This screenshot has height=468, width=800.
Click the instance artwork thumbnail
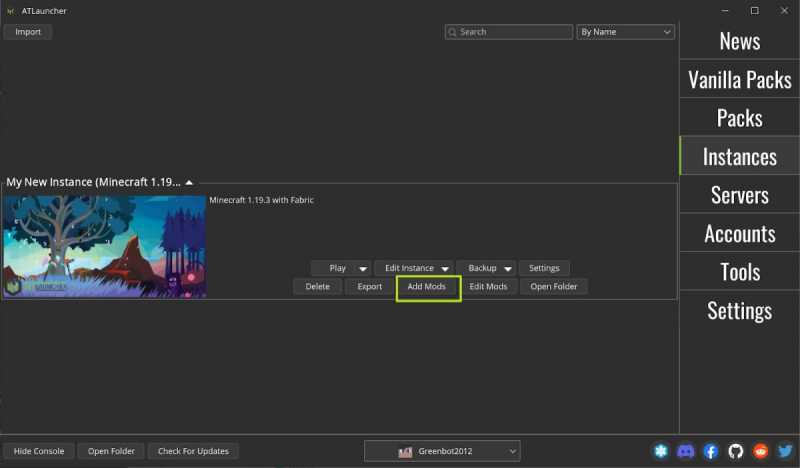(x=104, y=246)
